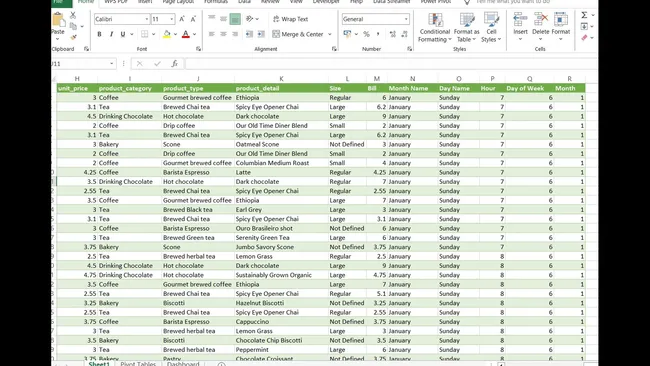Decrease font size with the smaller A

pos(193,19)
